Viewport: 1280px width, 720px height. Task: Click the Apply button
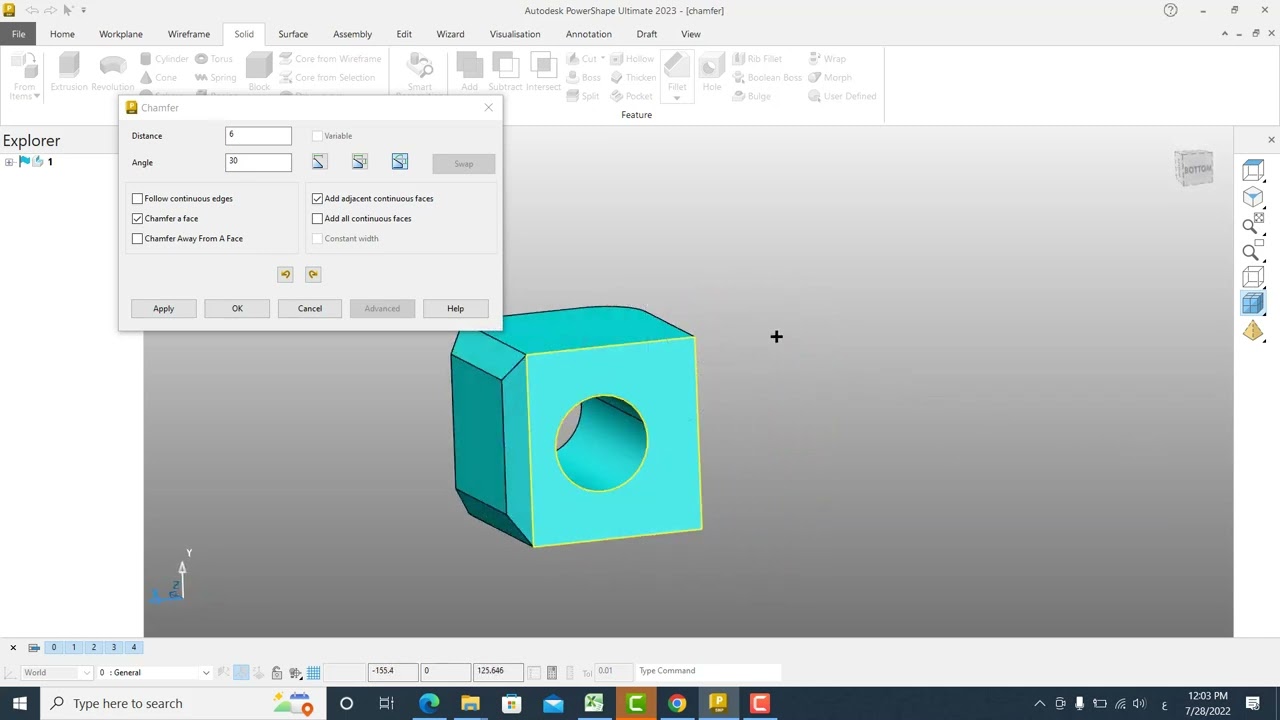click(163, 308)
